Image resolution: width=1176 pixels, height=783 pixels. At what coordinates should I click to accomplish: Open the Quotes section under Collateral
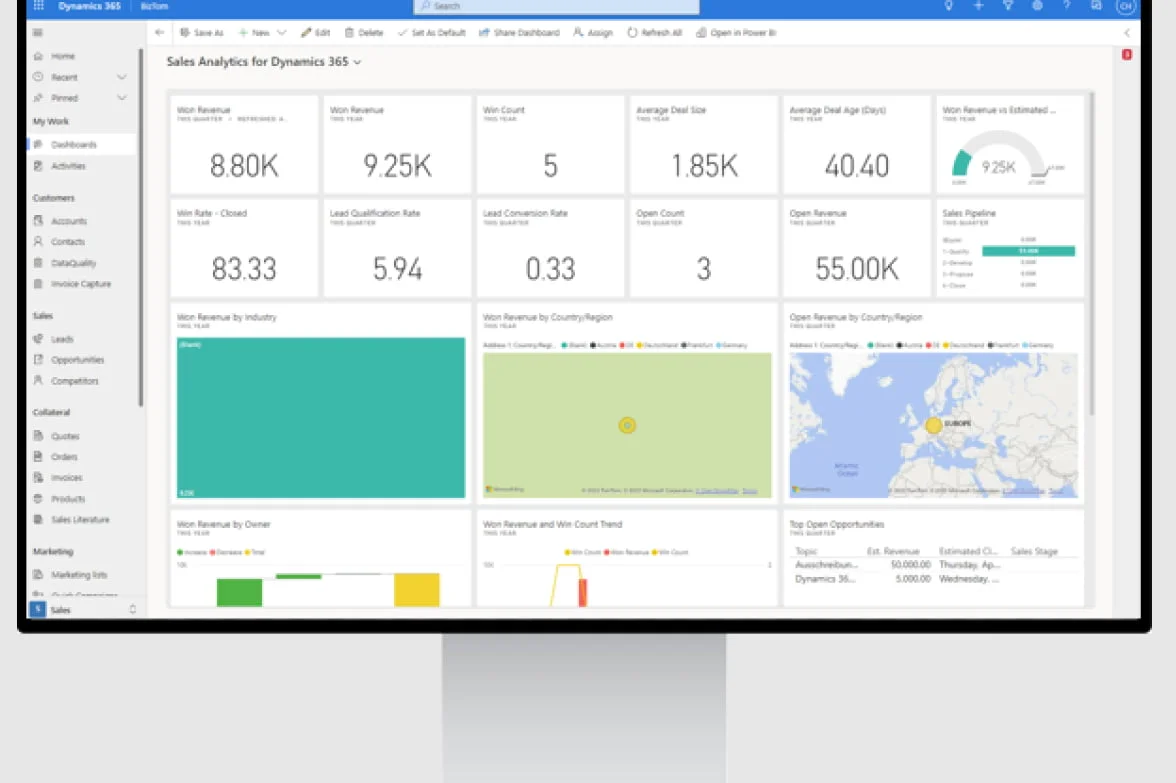pos(65,435)
